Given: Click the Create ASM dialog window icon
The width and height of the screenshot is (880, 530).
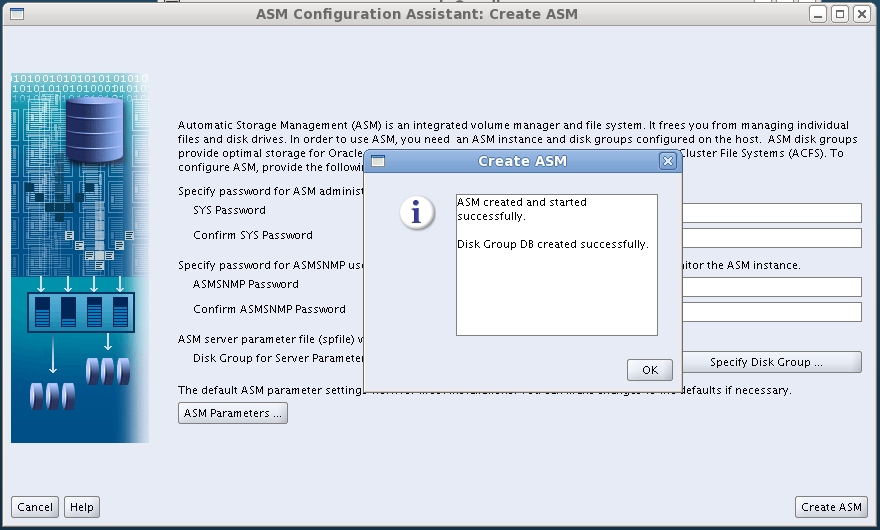Looking at the screenshot, I should pos(378,161).
